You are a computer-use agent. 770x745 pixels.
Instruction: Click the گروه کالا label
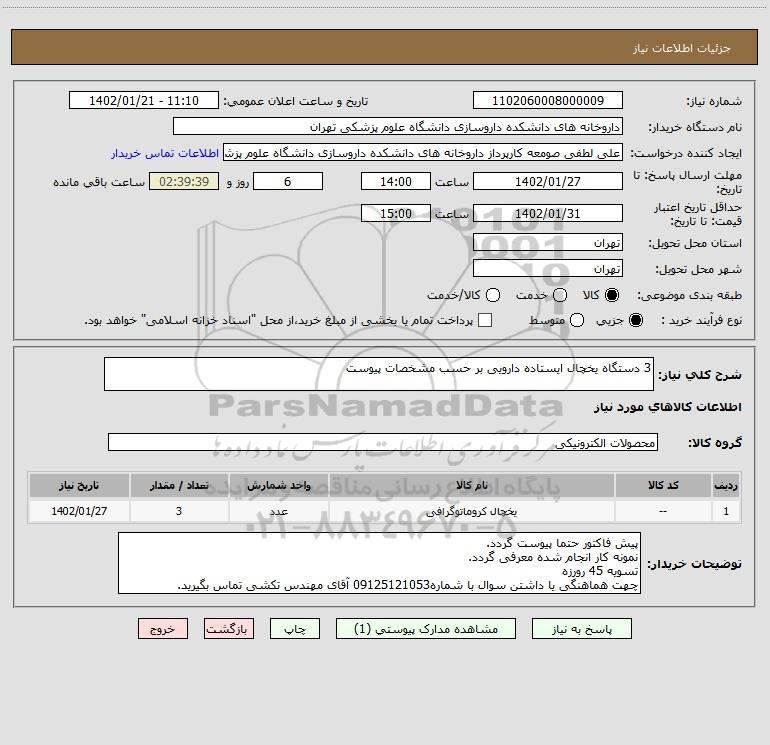(715, 442)
